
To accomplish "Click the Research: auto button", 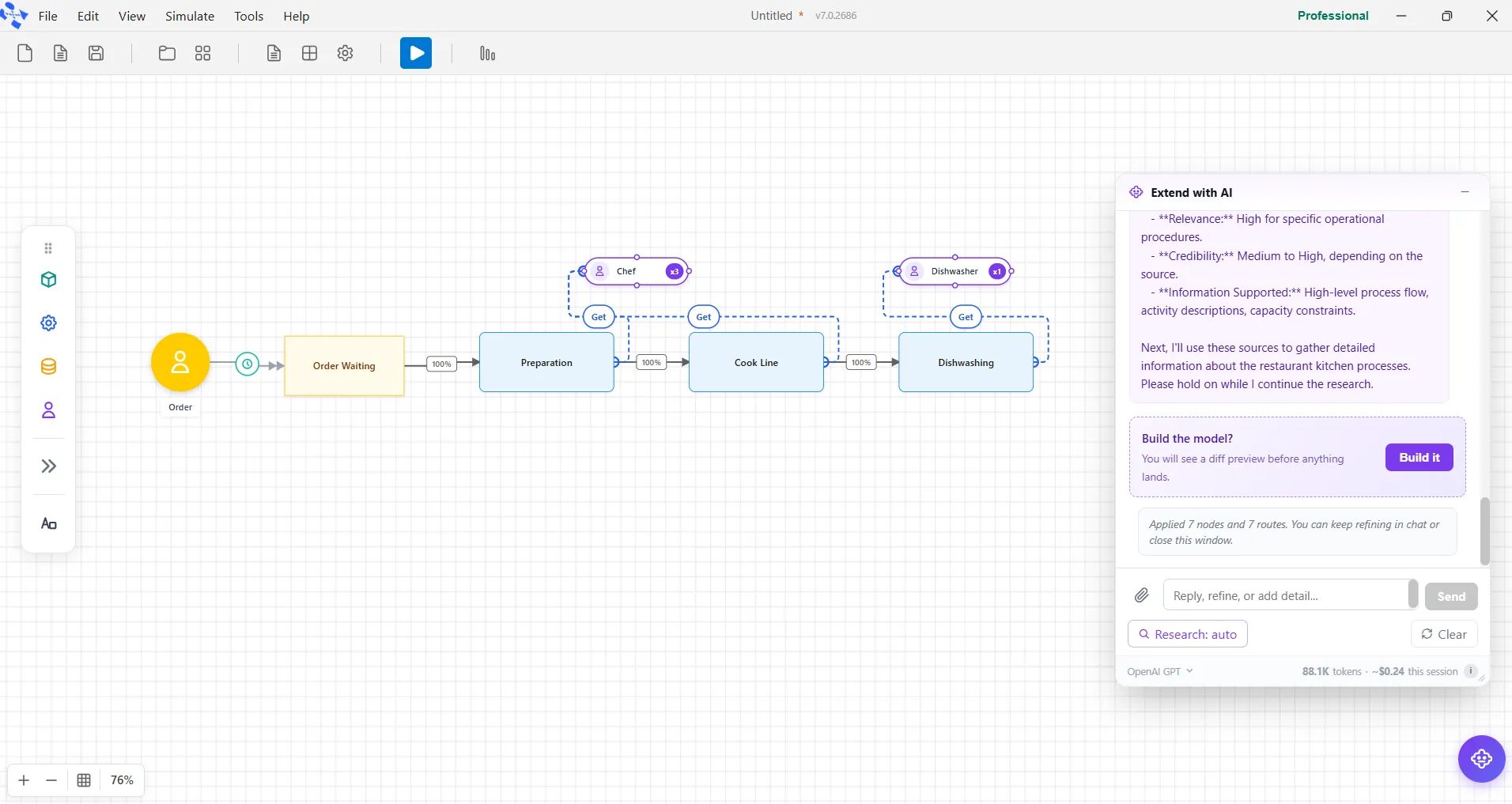I will [1188, 634].
